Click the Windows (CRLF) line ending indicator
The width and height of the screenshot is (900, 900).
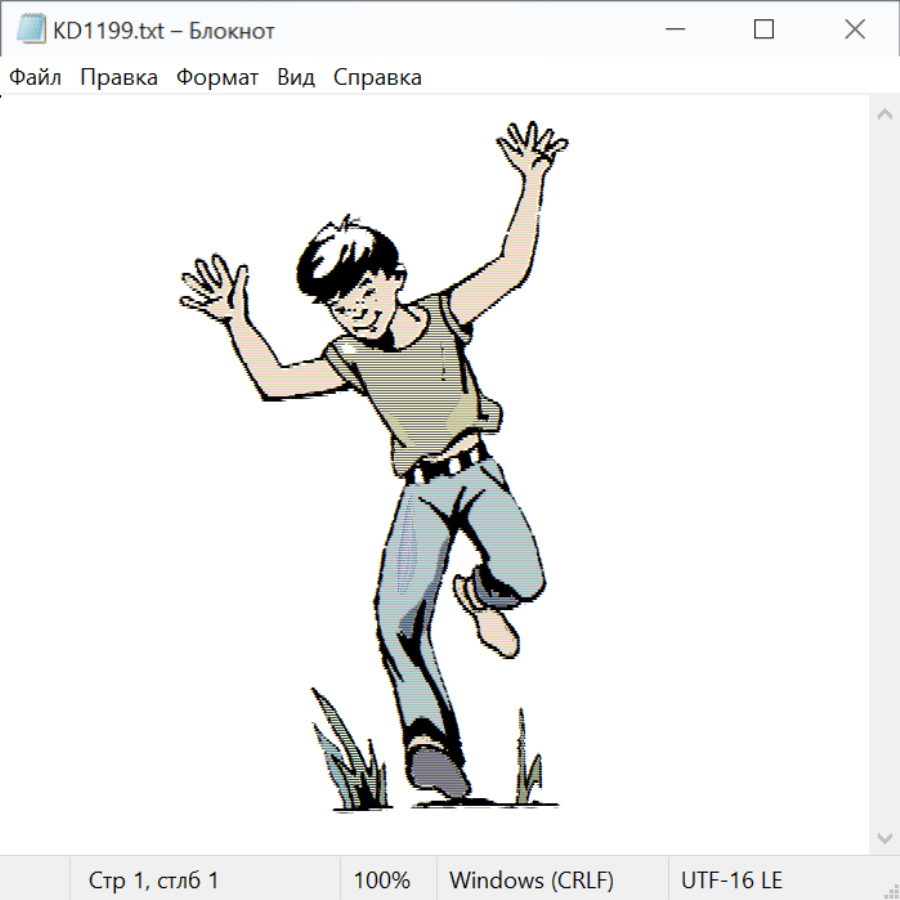click(531, 880)
